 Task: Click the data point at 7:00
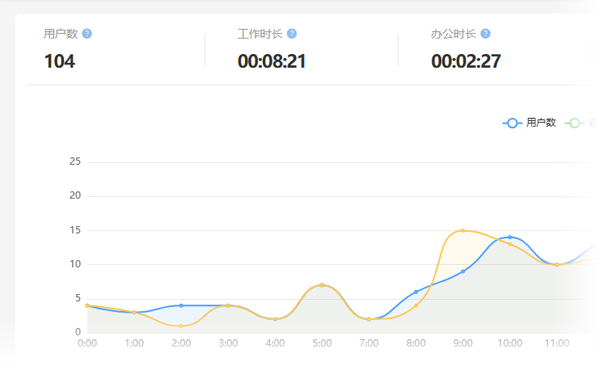point(369,319)
